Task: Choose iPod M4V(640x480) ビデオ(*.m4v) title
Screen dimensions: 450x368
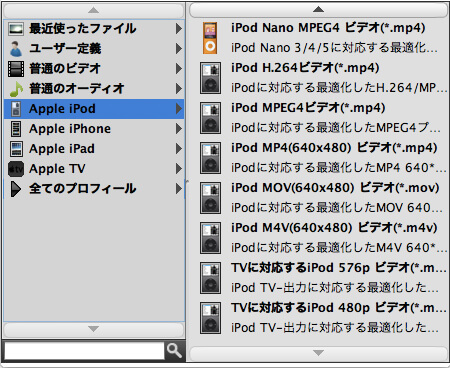Action: (x=334, y=228)
